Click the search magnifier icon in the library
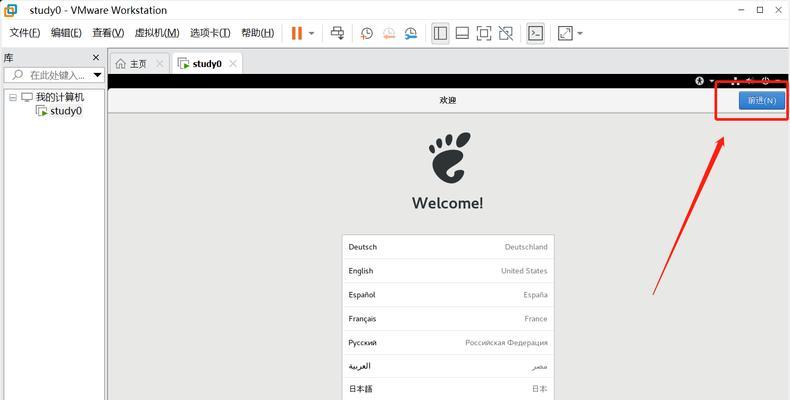The width and height of the screenshot is (790, 400). pos(18,75)
